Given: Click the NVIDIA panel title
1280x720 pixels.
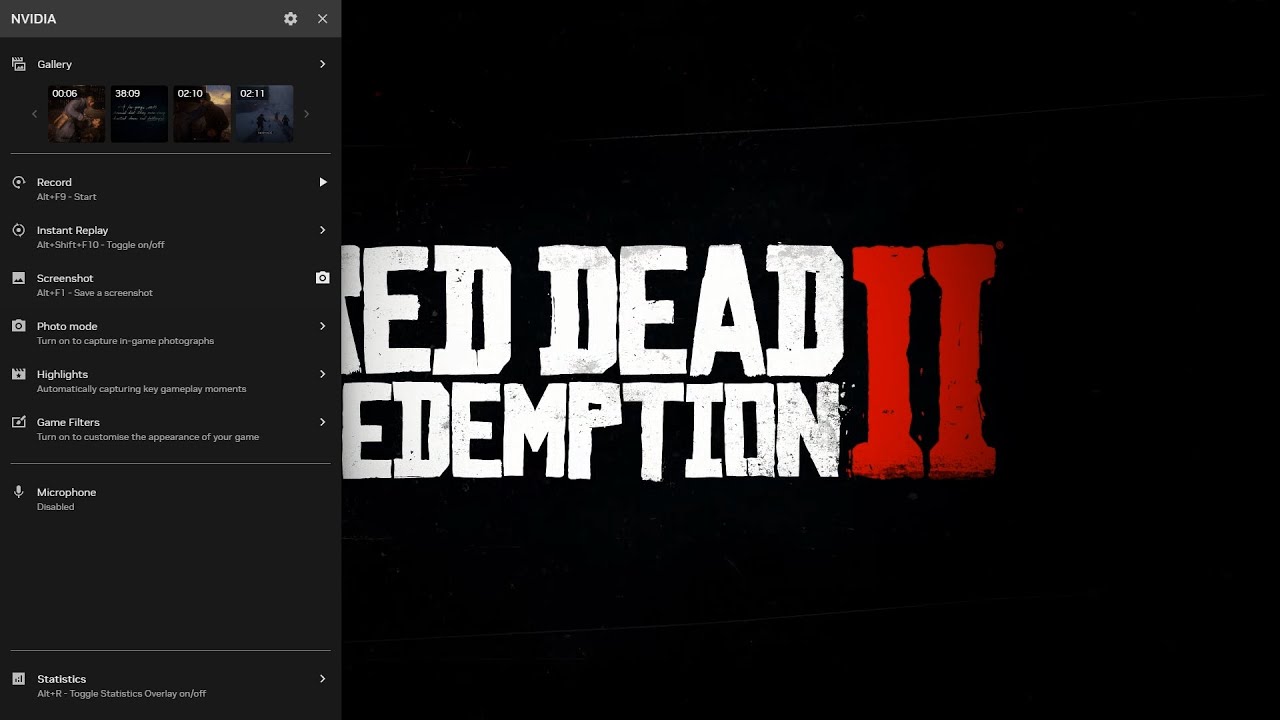Looking at the screenshot, I should (33, 19).
